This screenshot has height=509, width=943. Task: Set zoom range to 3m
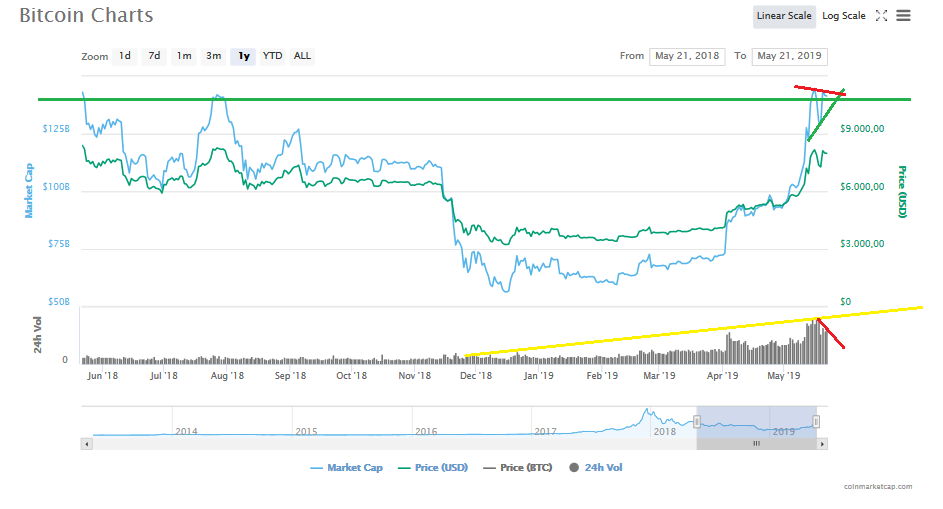tap(213, 56)
